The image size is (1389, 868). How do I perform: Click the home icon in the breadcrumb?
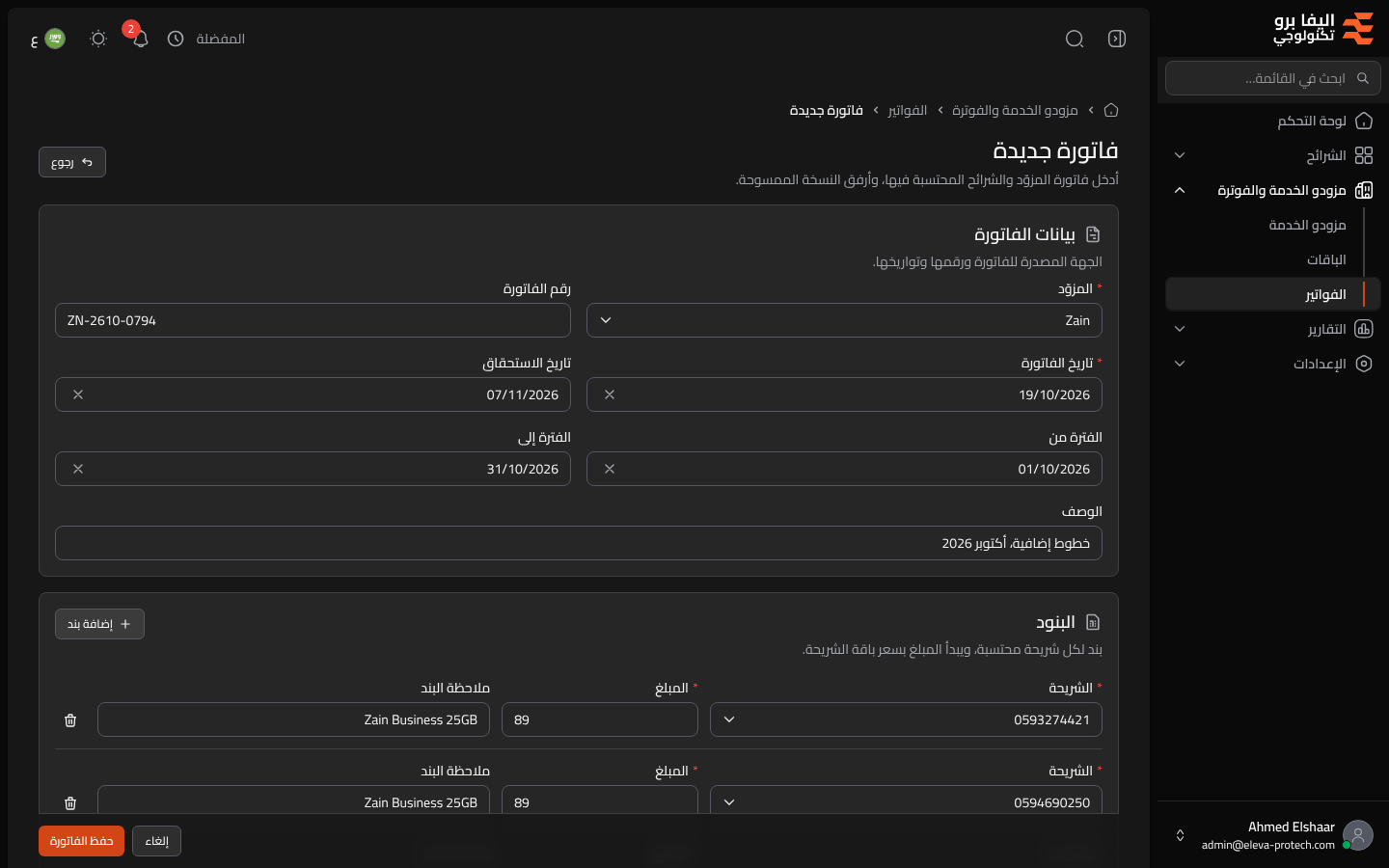pos(1111,110)
